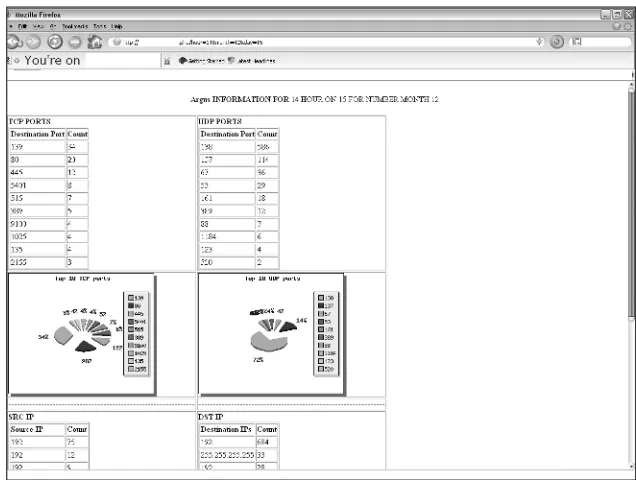
Task: Select UDP destination port 88 cell
Action: pyautogui.click(x=227, y=224)
